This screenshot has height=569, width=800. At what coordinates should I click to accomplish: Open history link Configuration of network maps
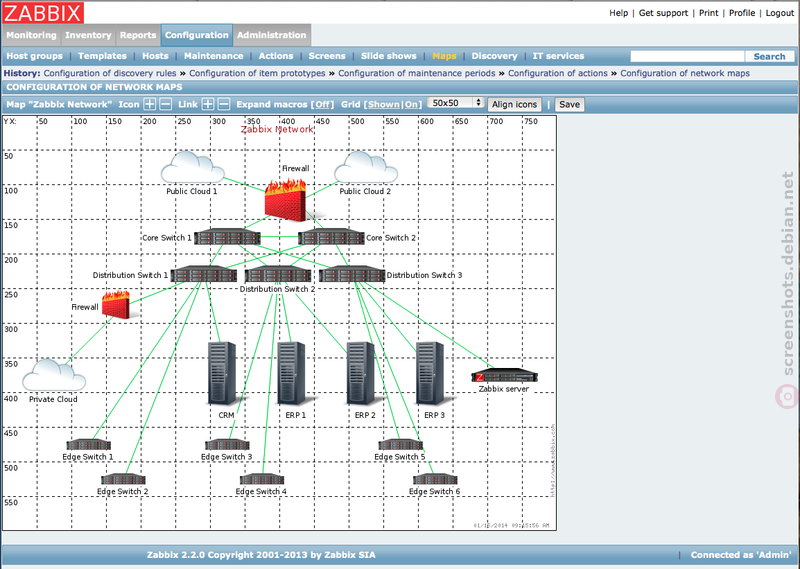[685, 73]
